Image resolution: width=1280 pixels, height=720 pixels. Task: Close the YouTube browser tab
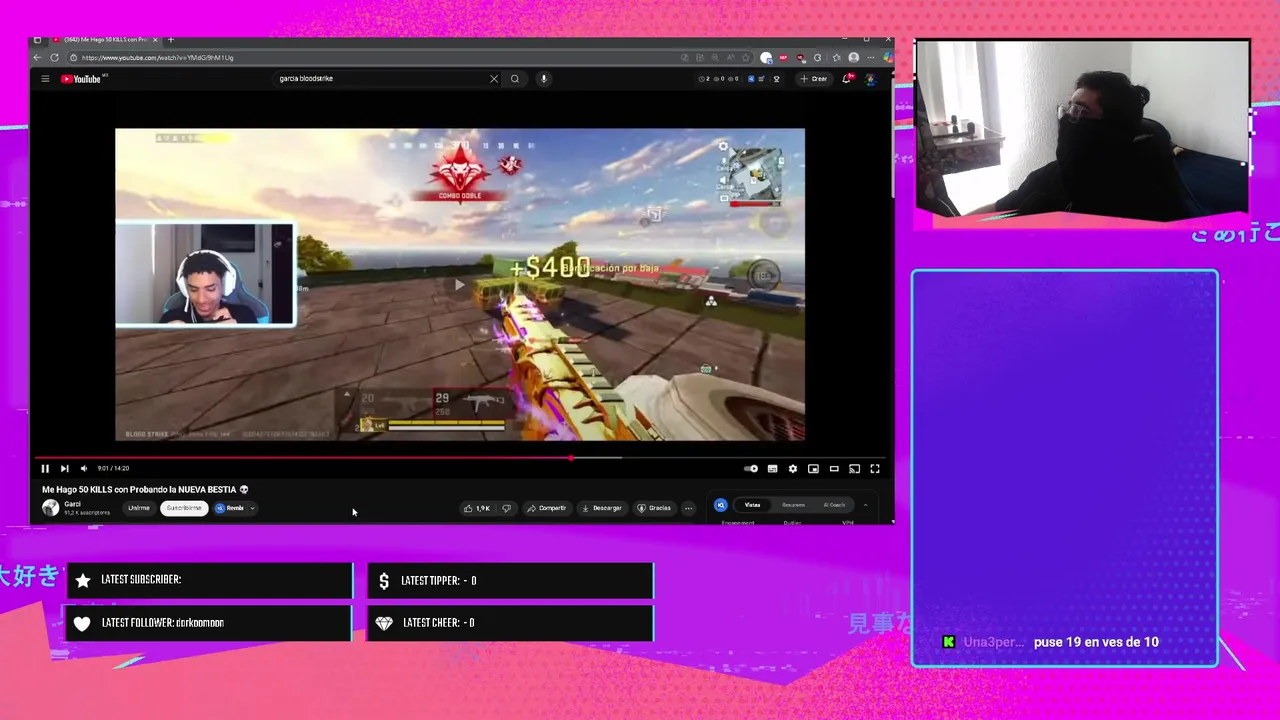pos(155,40)
